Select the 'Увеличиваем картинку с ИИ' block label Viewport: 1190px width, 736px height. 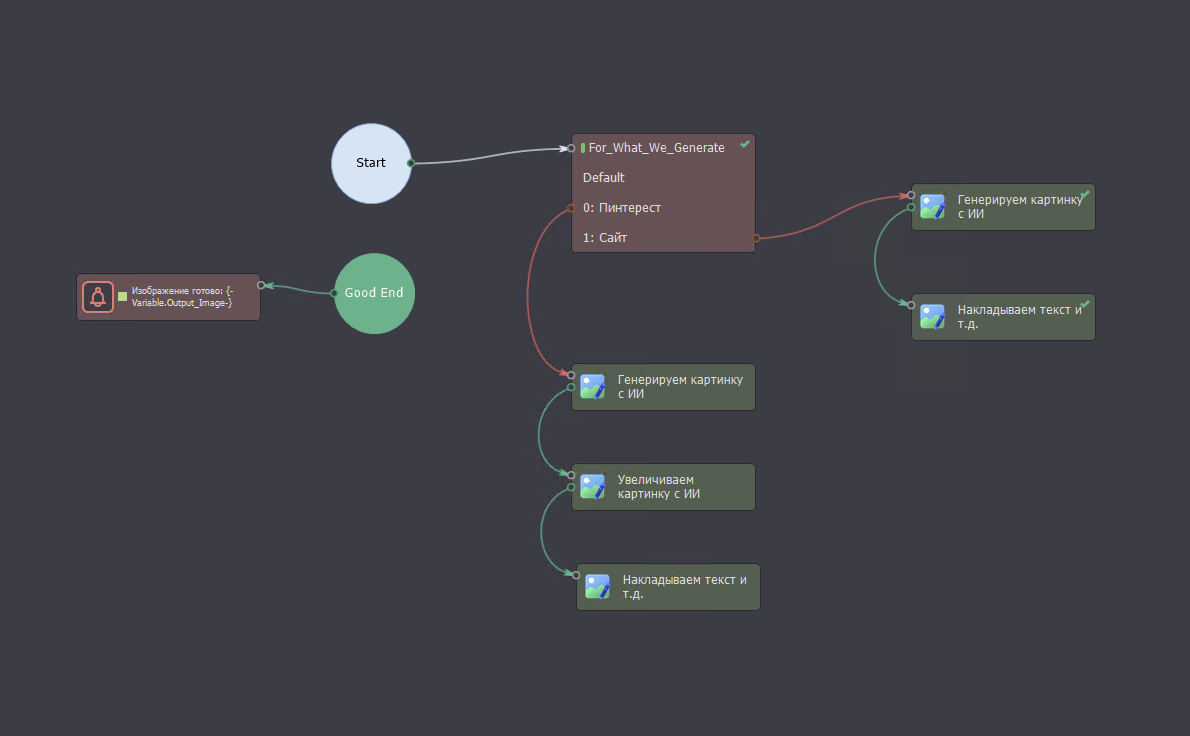click(659, 487)
